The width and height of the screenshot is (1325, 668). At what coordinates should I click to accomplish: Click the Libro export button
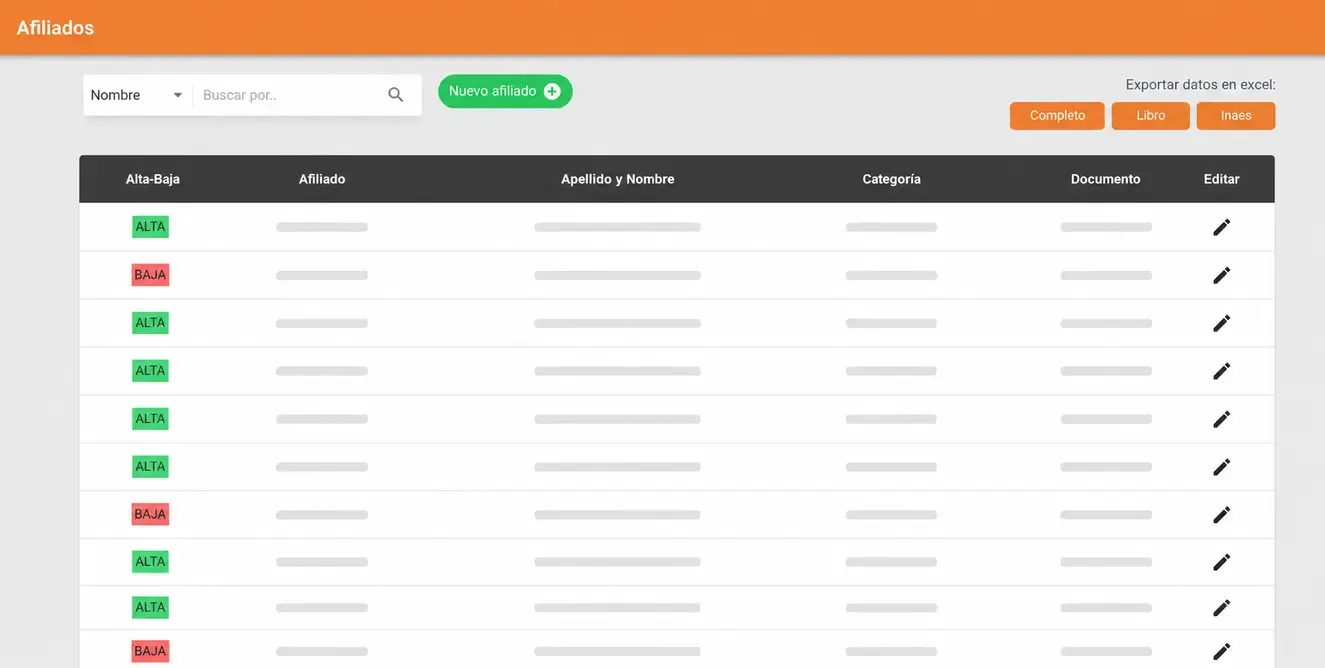tap(1151, 116)
